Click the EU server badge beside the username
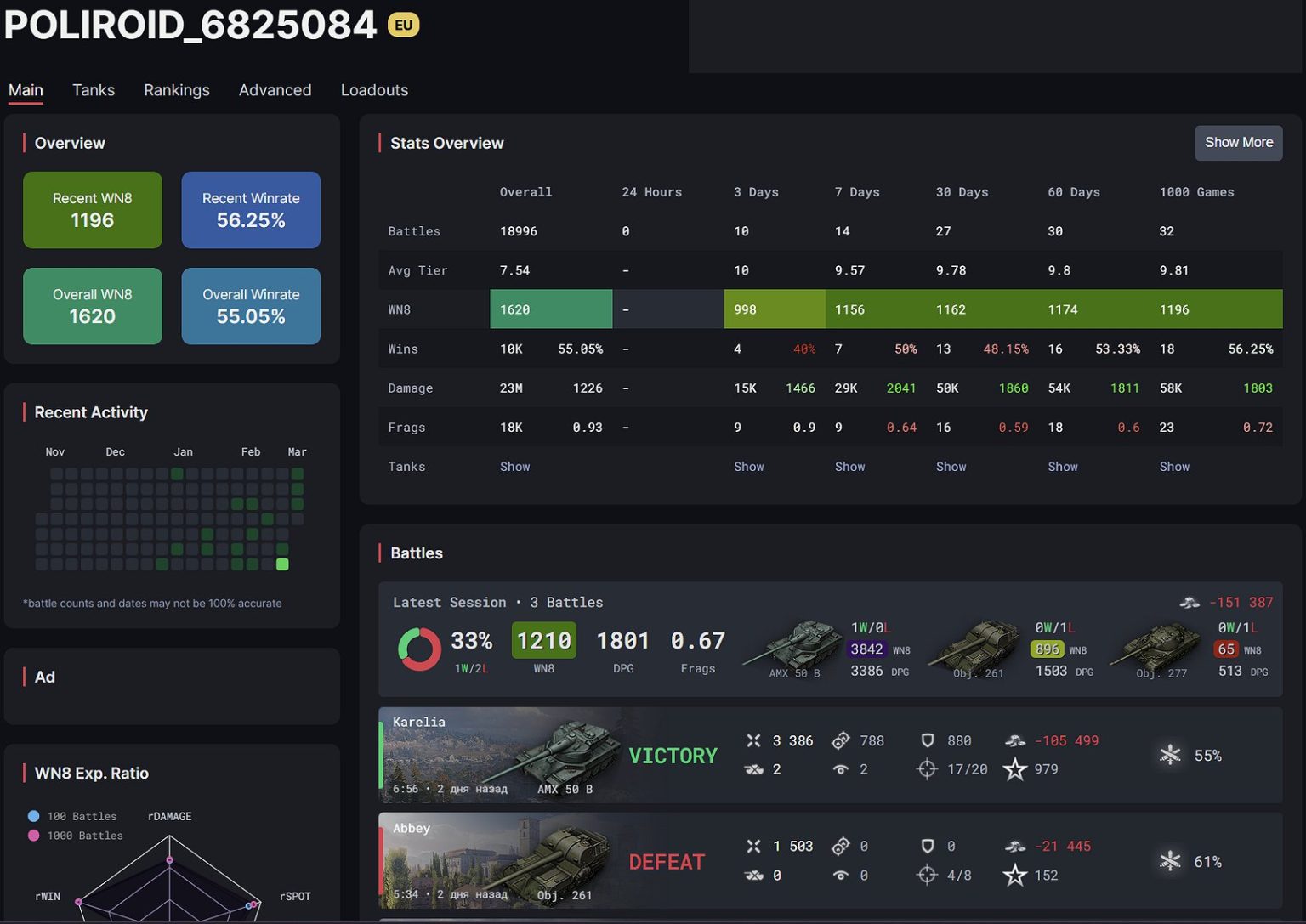Screen dimensions: 1306x924 404,25
